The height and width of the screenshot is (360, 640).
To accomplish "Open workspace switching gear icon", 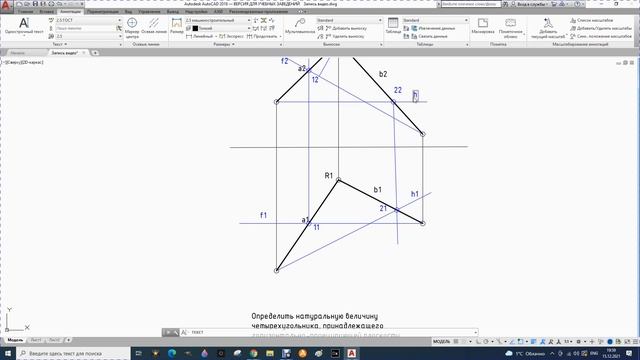I will click(579, 342).
